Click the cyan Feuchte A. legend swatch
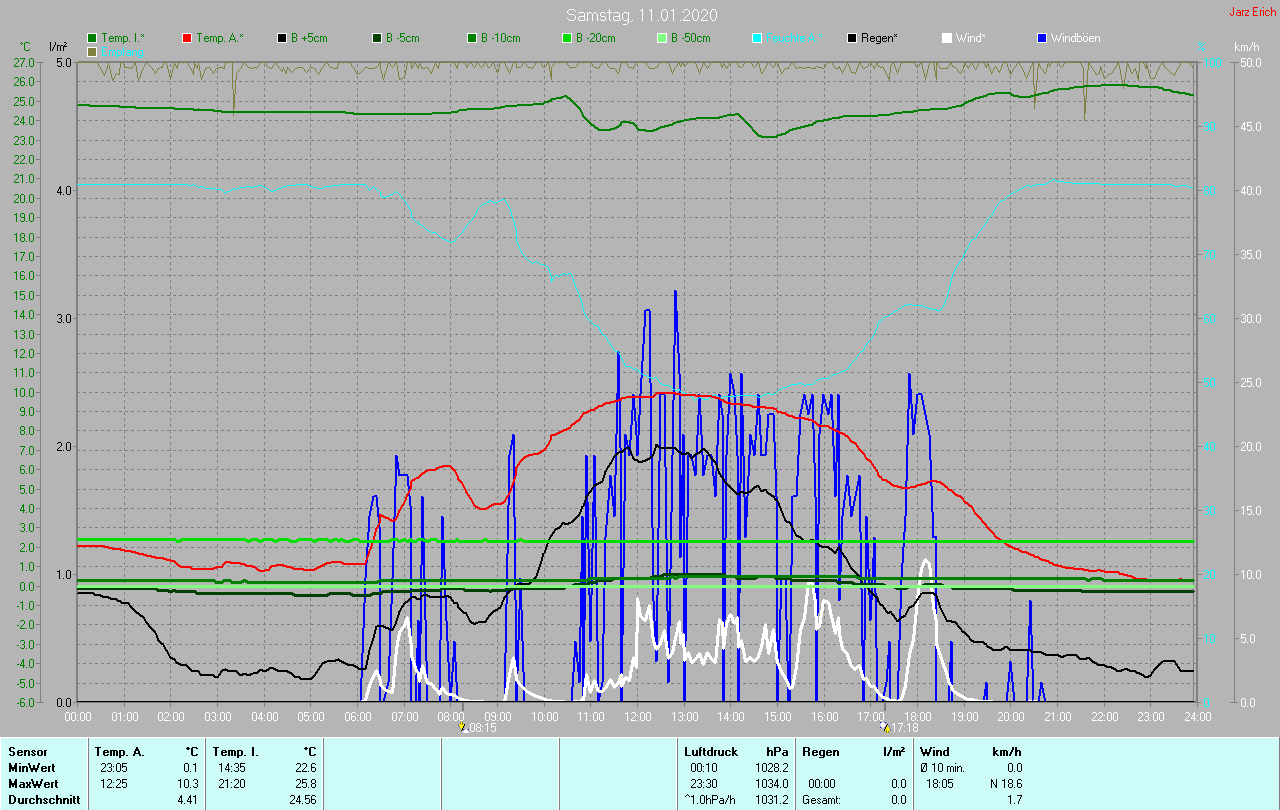 pos(757,38)
